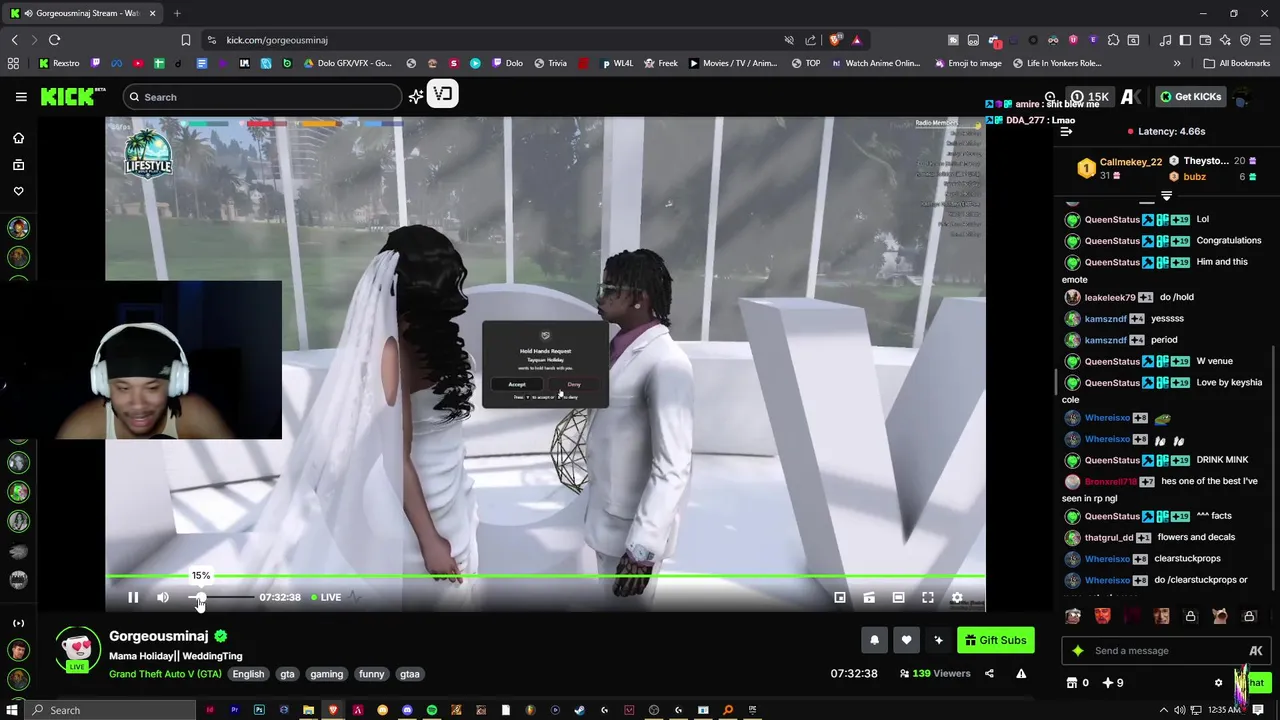The width and height of the screenshot is (1280, 720).
Task: Select the gaming tag
Action: (x=326, y=674)
